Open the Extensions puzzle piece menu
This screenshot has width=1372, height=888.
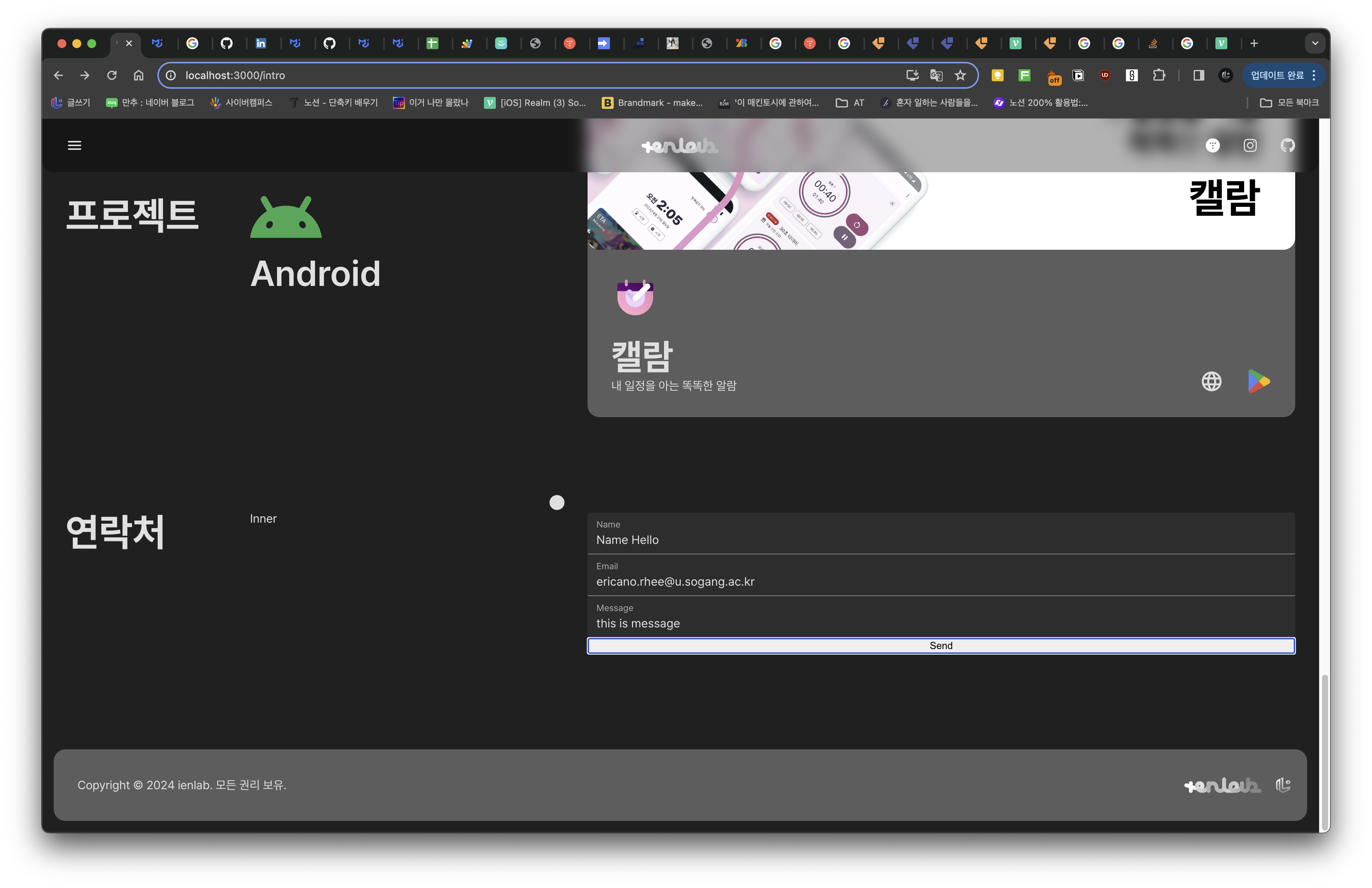click(x=1159, y=75)
